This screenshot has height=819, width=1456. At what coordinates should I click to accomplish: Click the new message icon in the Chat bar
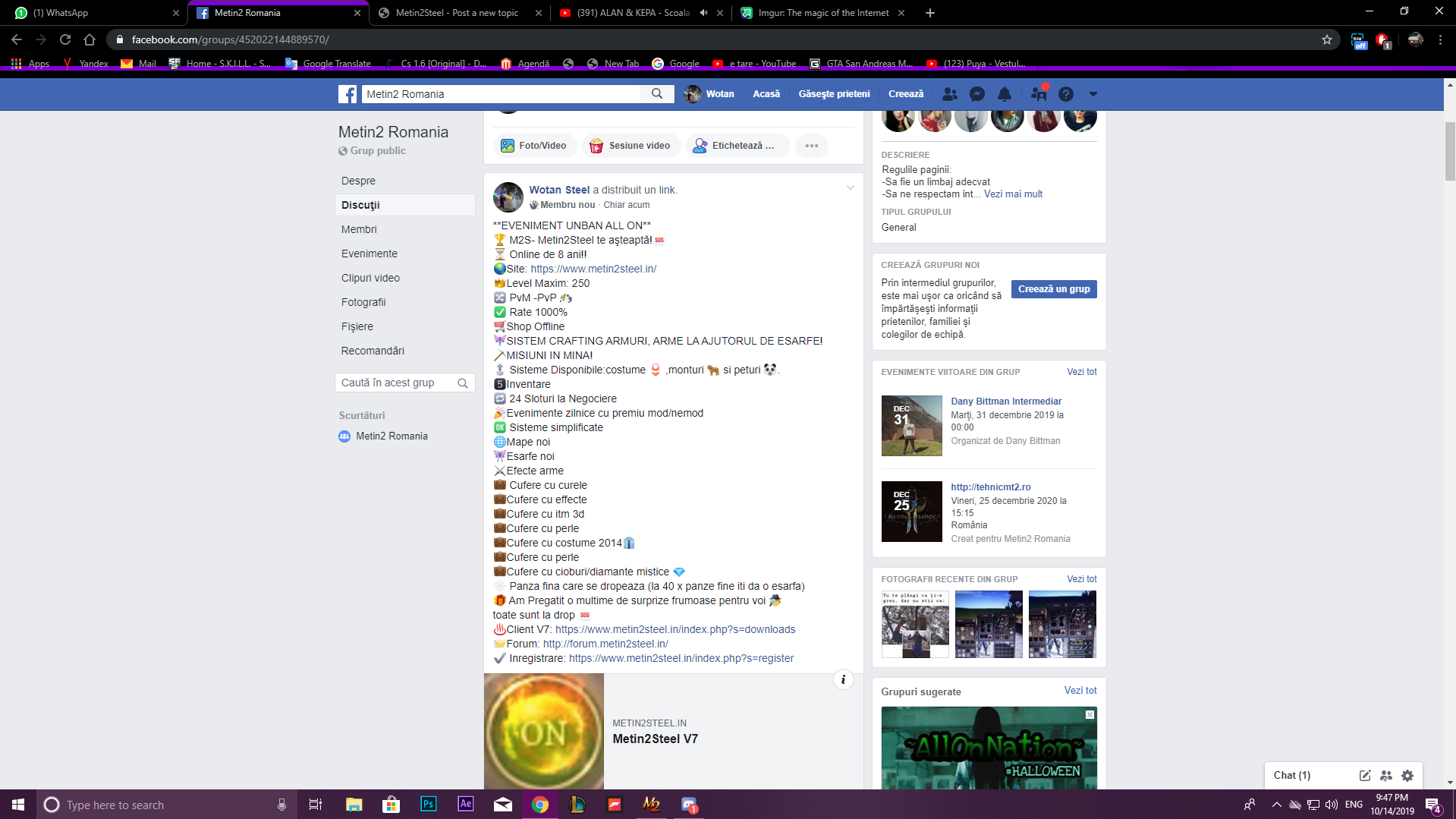pos(1365,776)
